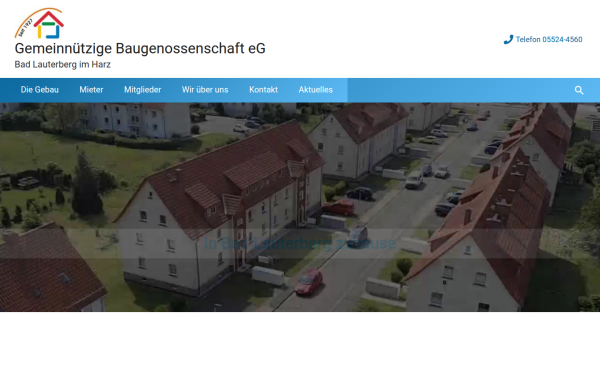Open the Kontakt page

click(x=263, y=90)
